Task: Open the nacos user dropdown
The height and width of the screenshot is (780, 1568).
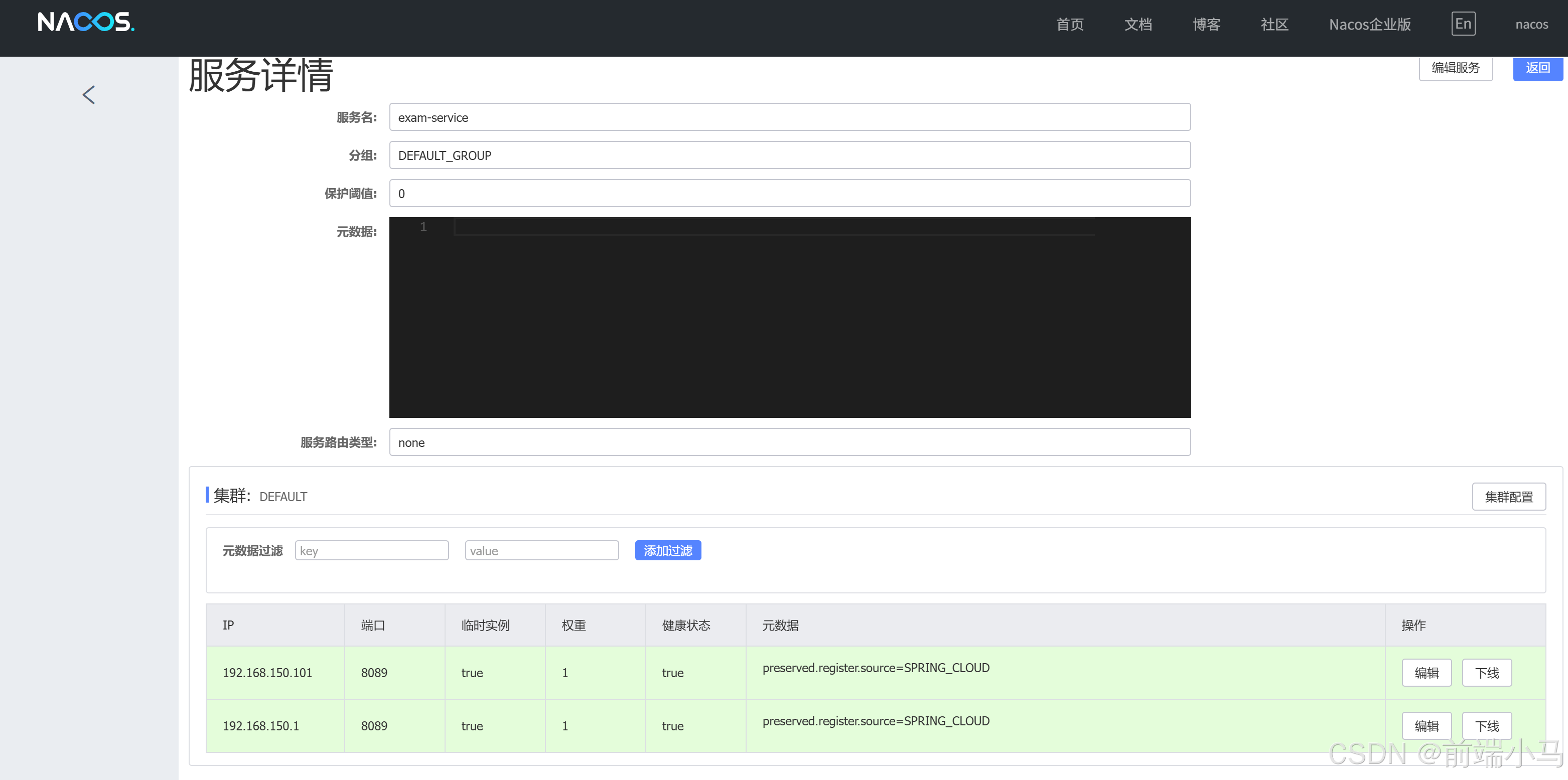Action: (1531, 25)
